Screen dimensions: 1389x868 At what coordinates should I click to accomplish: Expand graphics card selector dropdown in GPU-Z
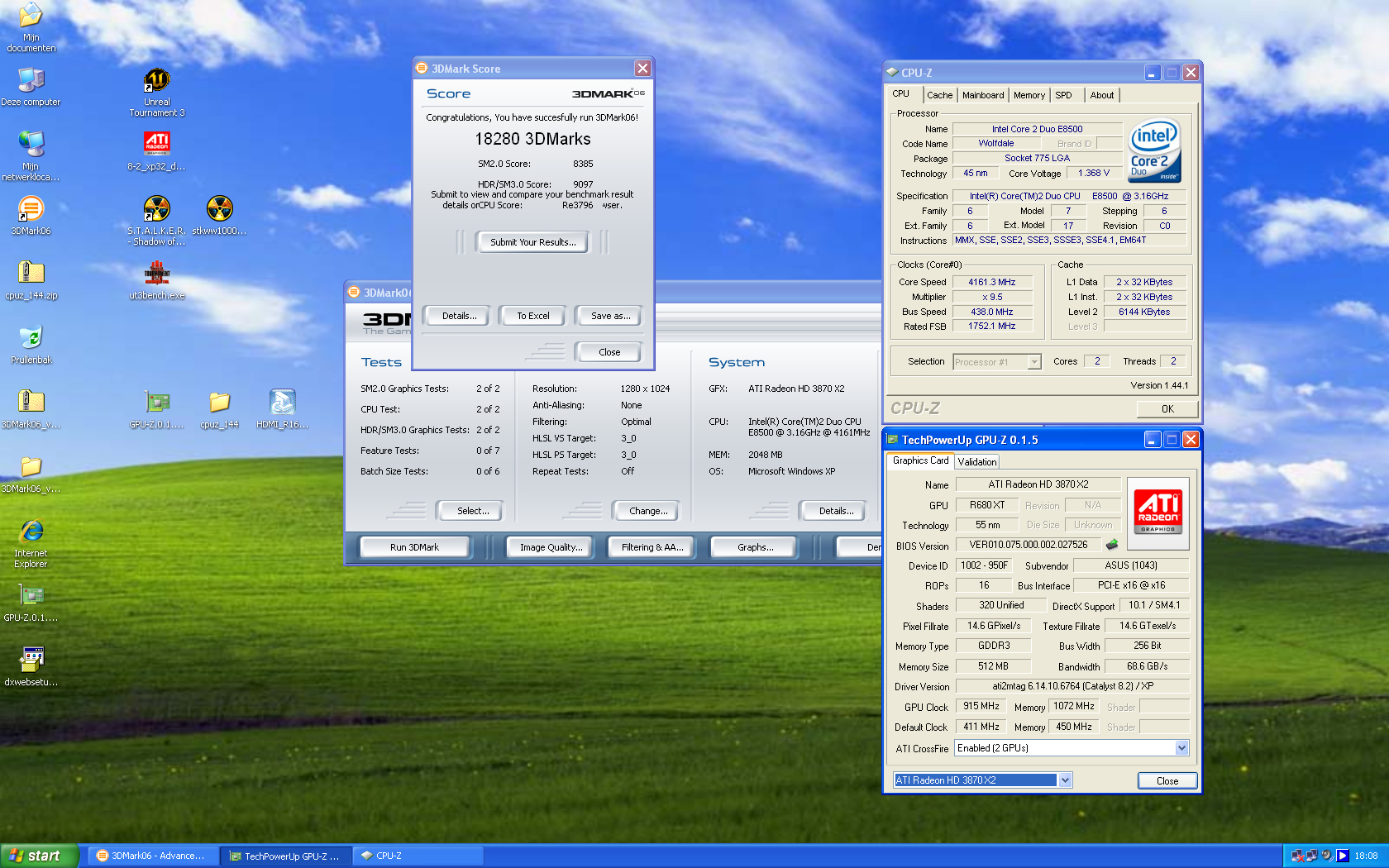(x=1065, y=780)
